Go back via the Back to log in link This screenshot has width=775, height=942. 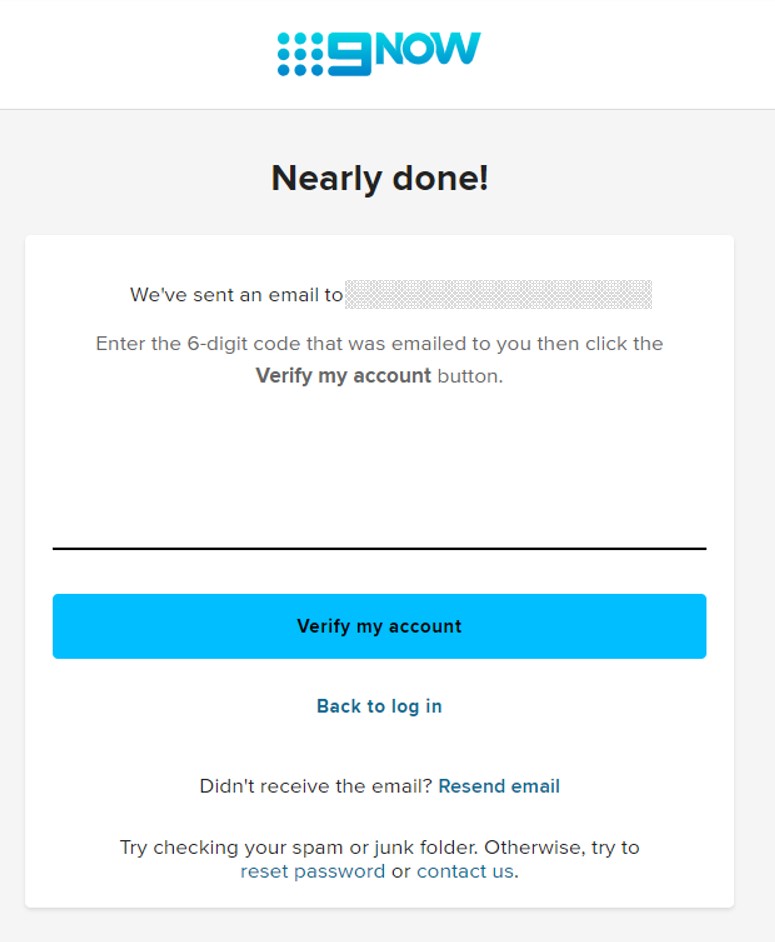click(x=379, y=706)
